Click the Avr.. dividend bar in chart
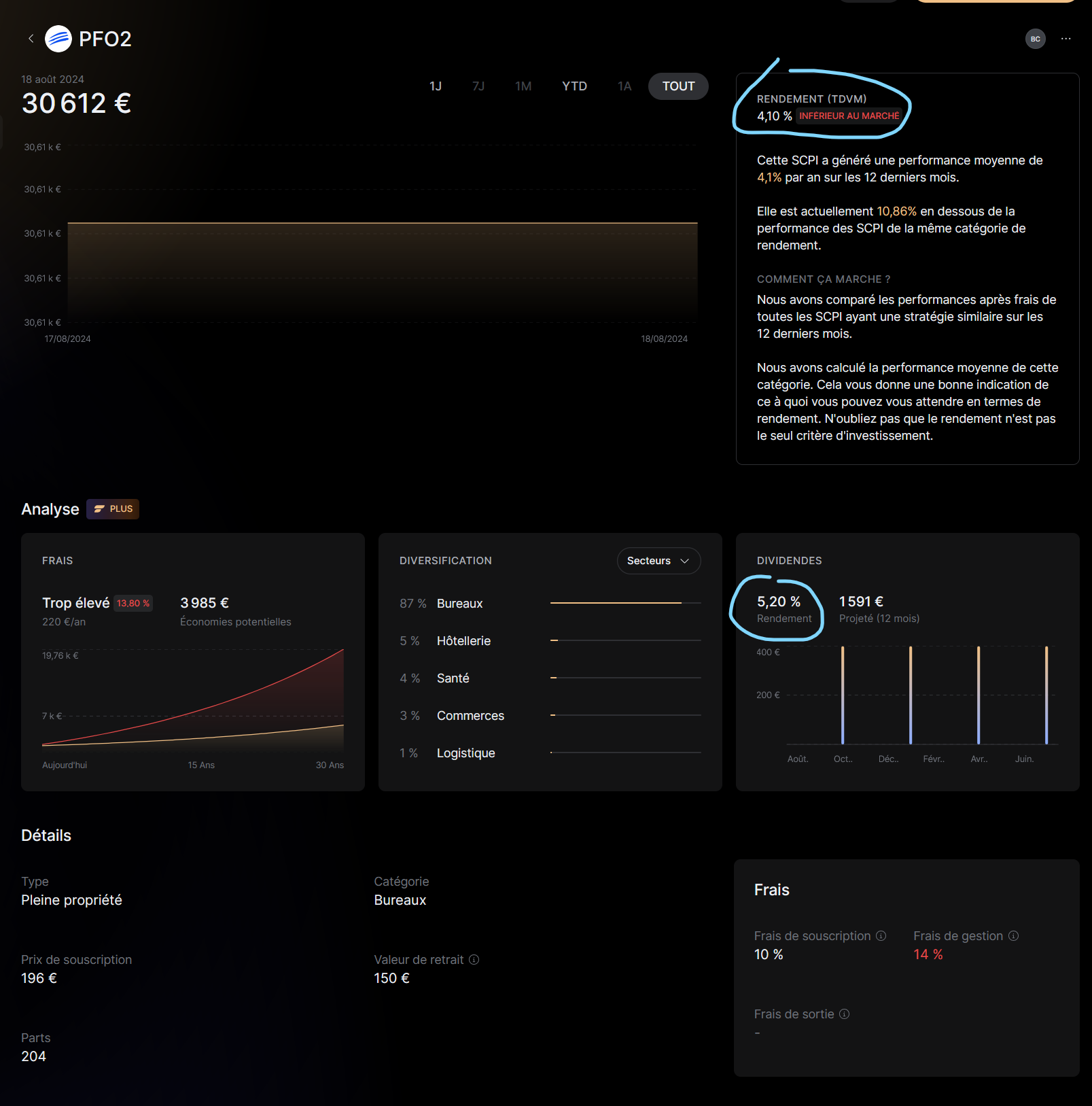 (x=979, y=695)
